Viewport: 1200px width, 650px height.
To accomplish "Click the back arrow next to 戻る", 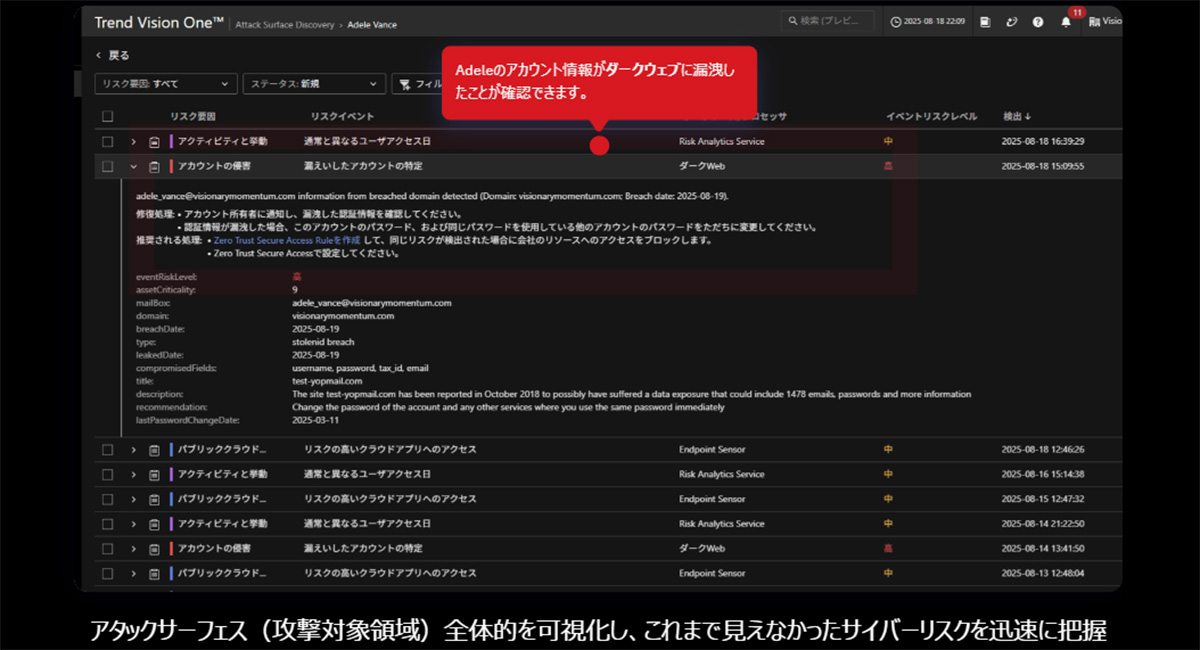I will 99,56.
